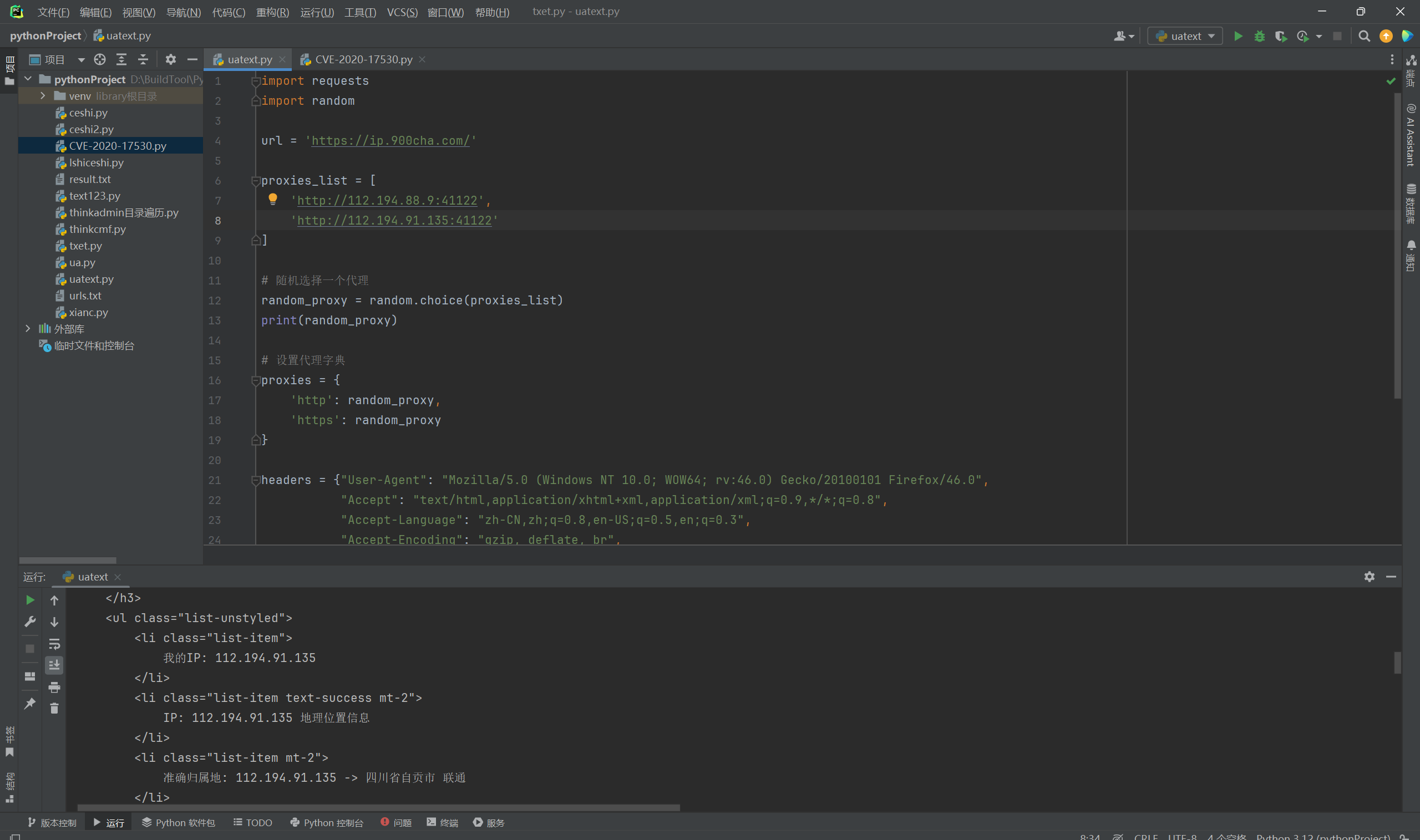The width and height of the screenshot is (1420, 840).
Task: Open run panel settings gear
Action: 1369,576
